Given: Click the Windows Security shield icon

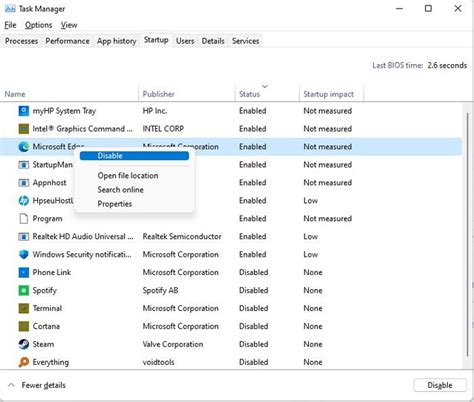Looking at the screenshot, I should pyautogui.click(x=24, y=254).
